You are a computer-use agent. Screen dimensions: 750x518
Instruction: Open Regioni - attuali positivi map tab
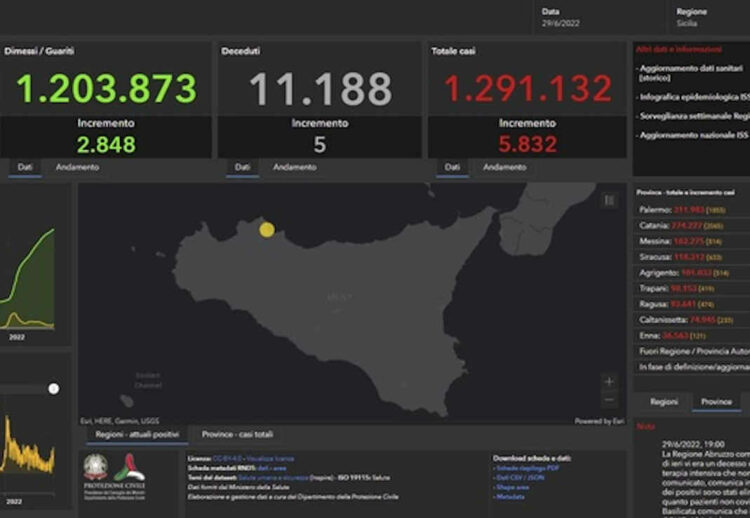click(x=137, y=434)
